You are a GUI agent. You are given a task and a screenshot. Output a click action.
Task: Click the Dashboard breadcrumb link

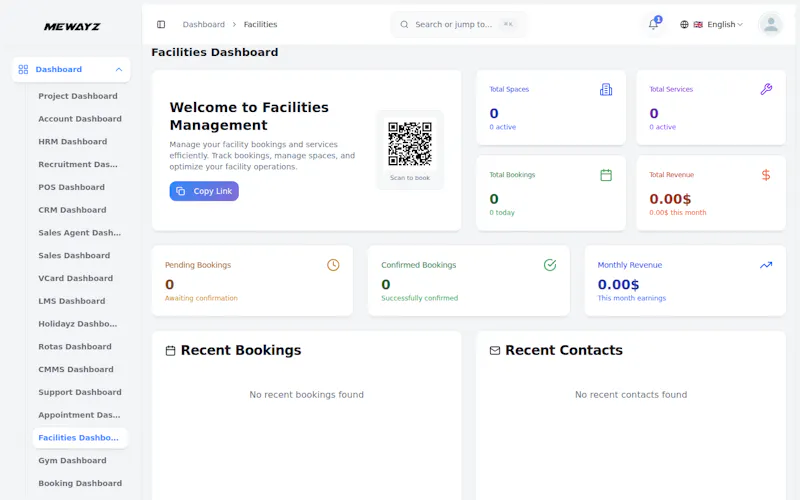tap(204, 24)
